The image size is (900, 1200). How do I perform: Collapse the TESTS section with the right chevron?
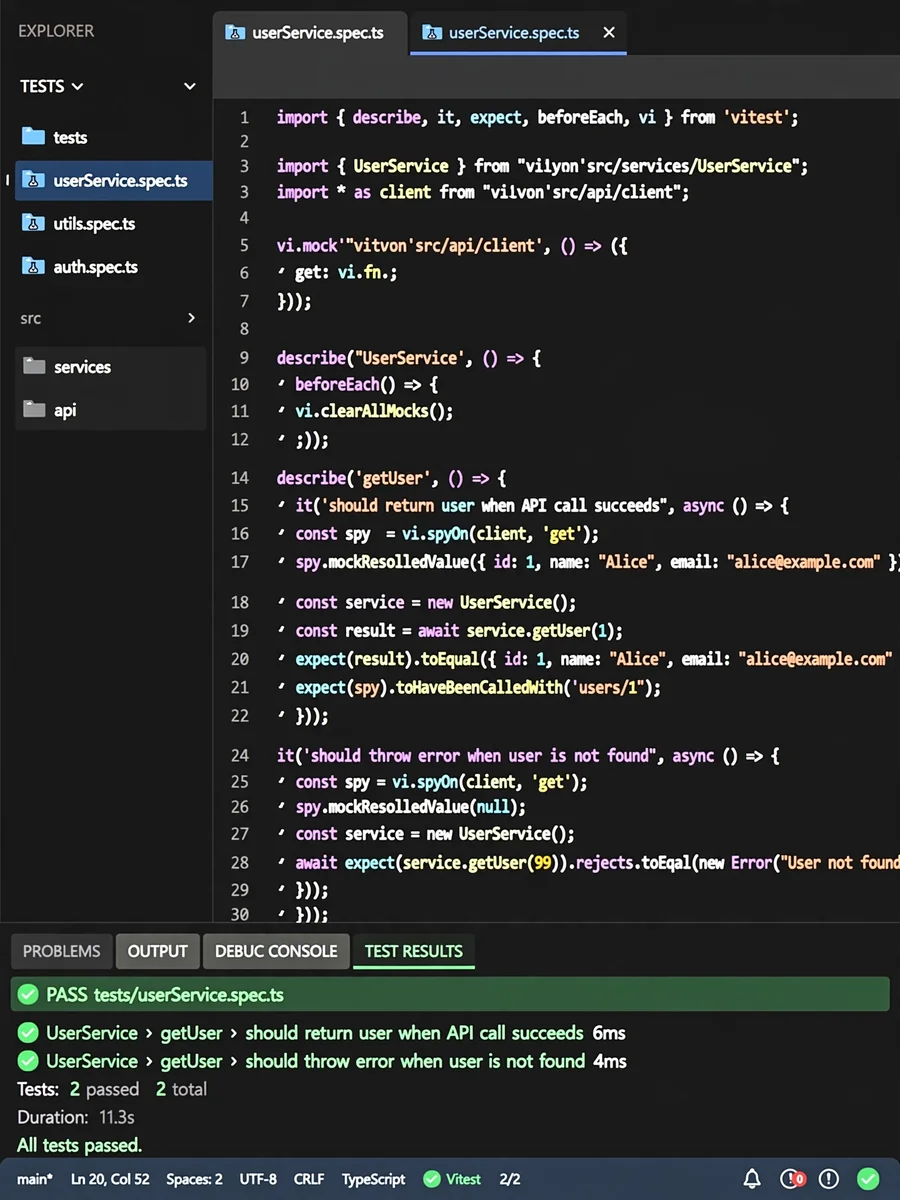tap(190, 87)
